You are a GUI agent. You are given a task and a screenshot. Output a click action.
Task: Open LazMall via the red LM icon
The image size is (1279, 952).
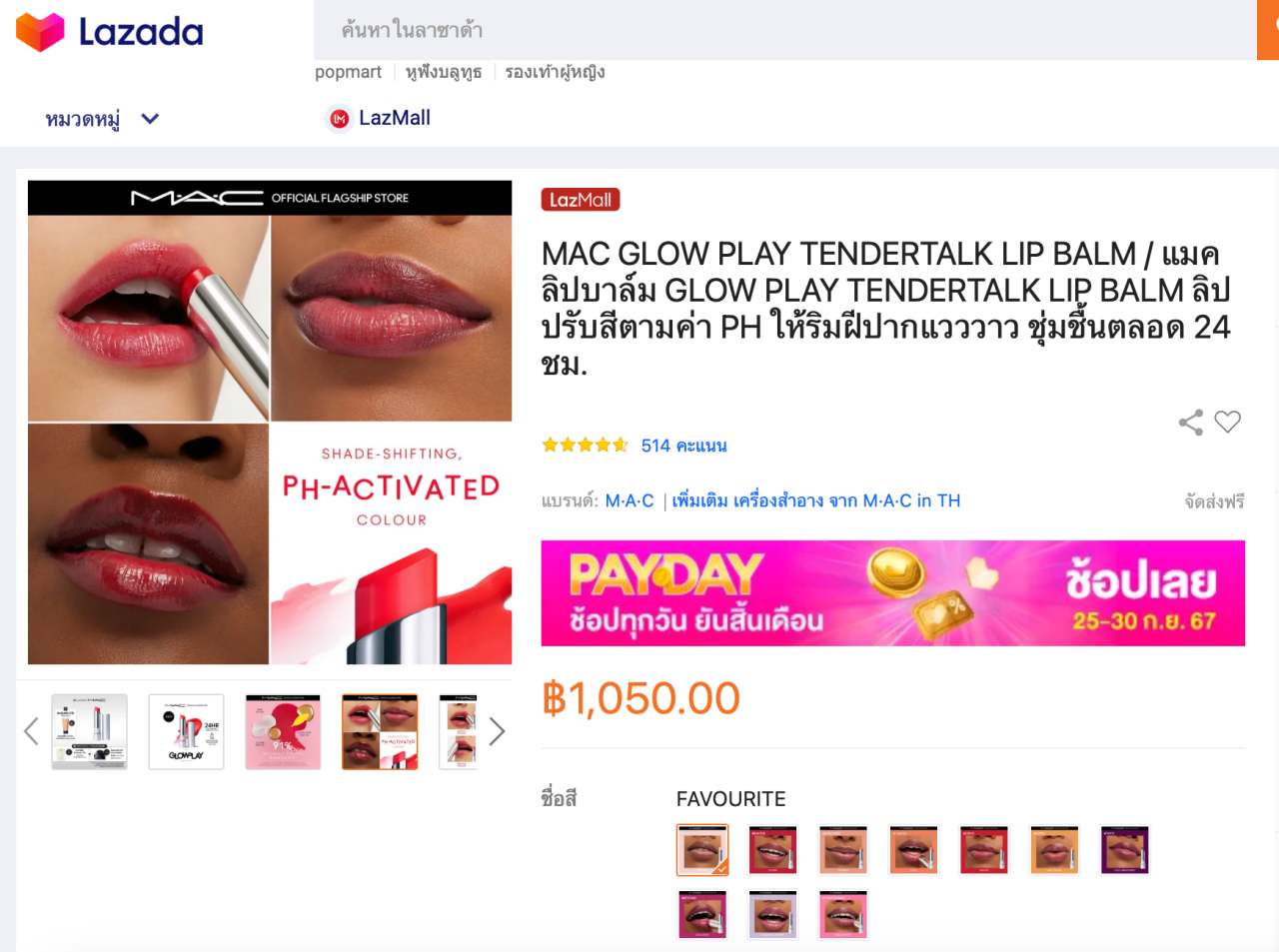340,119
